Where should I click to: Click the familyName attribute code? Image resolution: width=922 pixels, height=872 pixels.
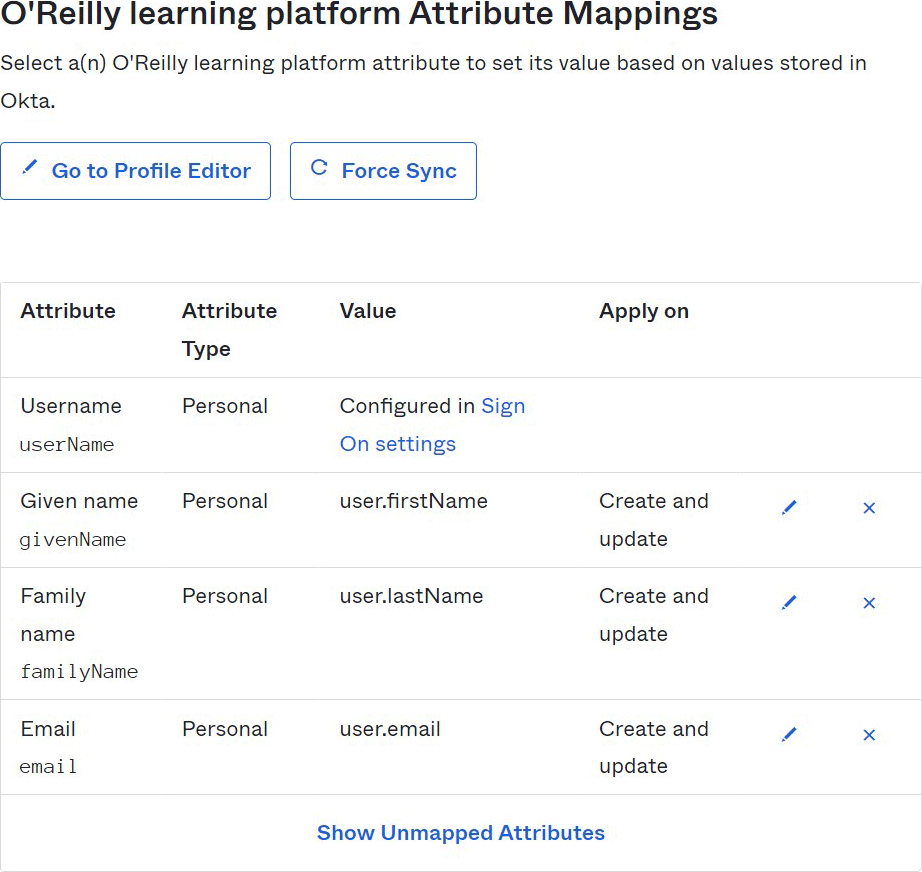(x=79, y=671)
